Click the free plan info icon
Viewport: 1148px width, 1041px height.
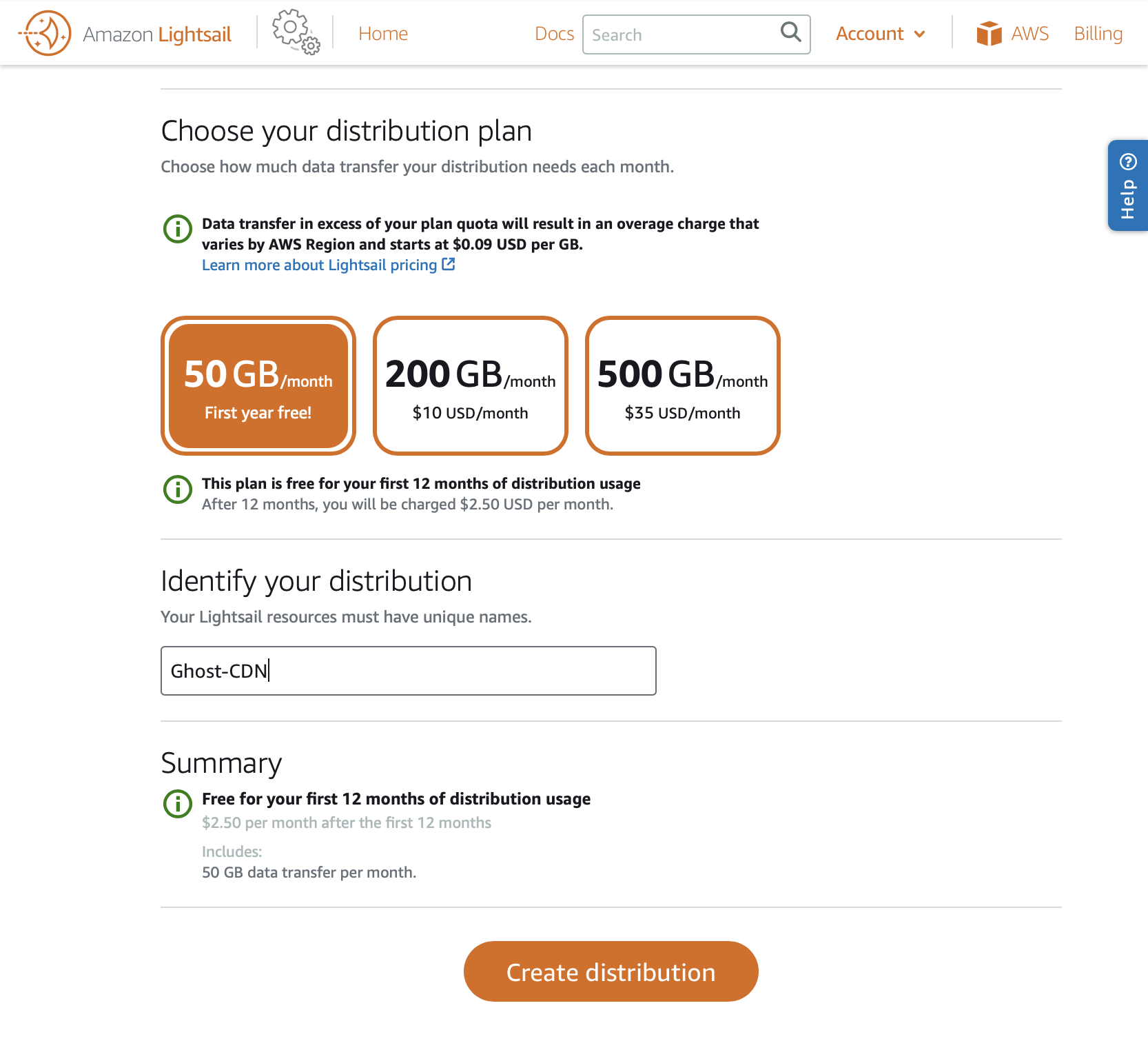[x=178, y=489]
